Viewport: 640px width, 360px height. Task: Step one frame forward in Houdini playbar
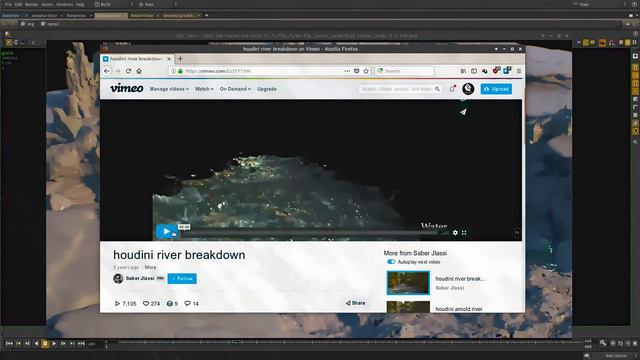(63, 344)
